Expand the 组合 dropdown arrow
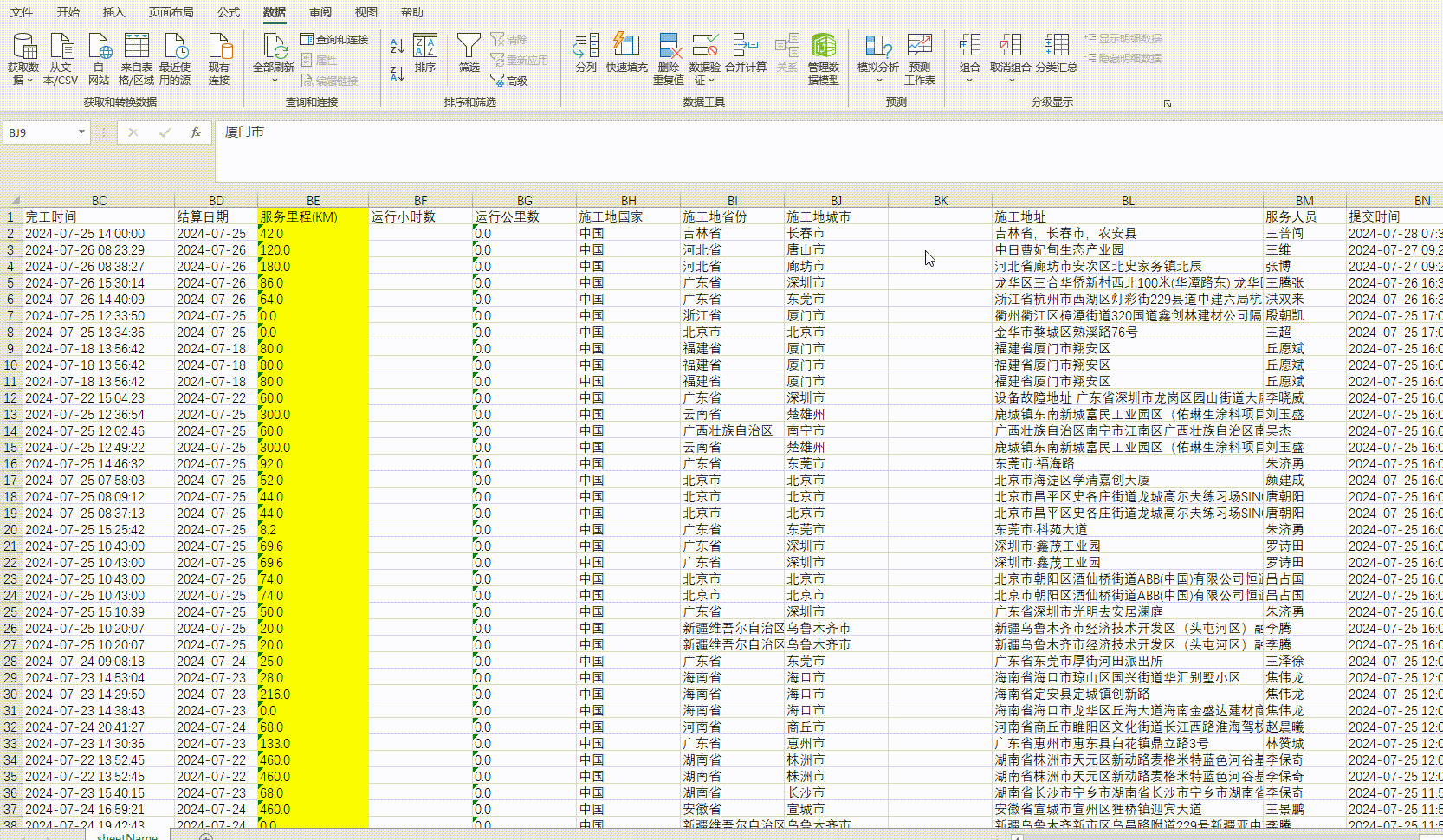The image size is (1443, 840). 969,81
